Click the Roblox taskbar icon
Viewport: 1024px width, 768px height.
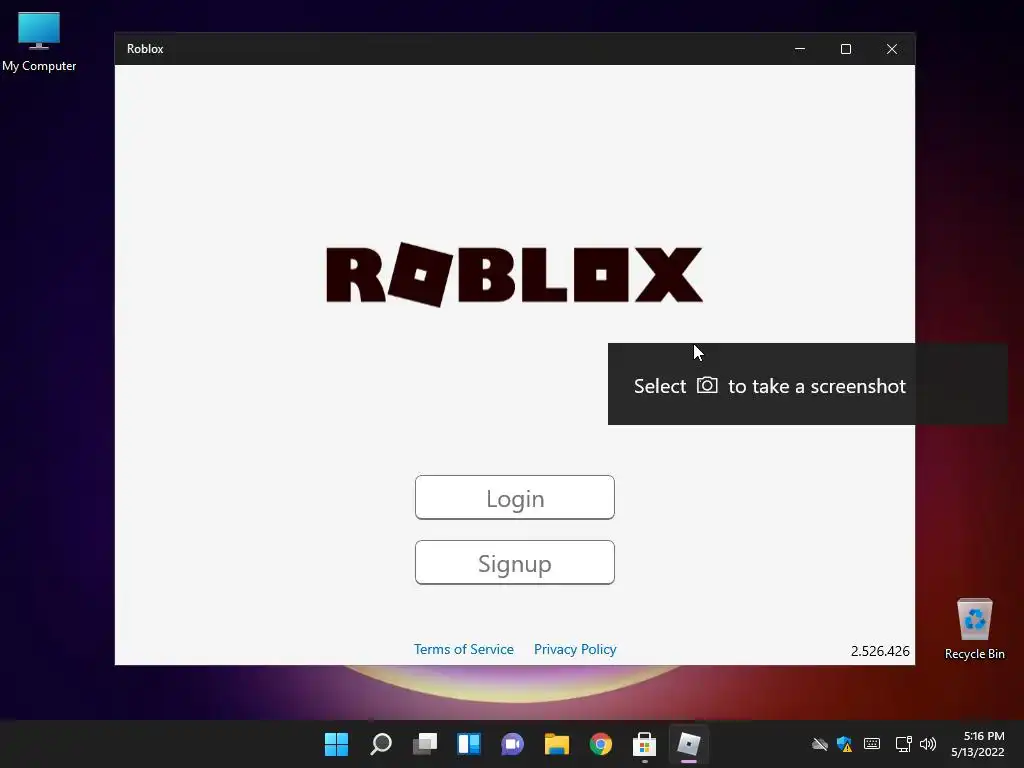688,744
